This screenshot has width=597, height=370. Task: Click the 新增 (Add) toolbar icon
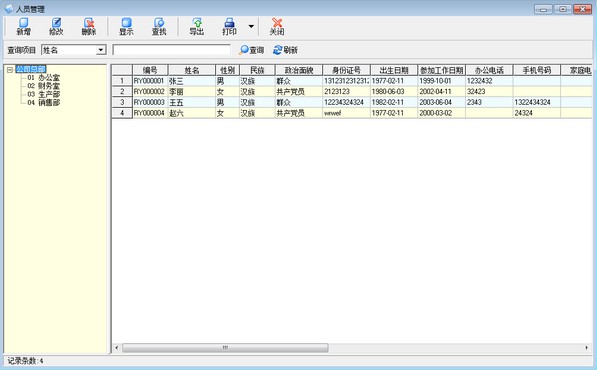click(x=24, y=27)
